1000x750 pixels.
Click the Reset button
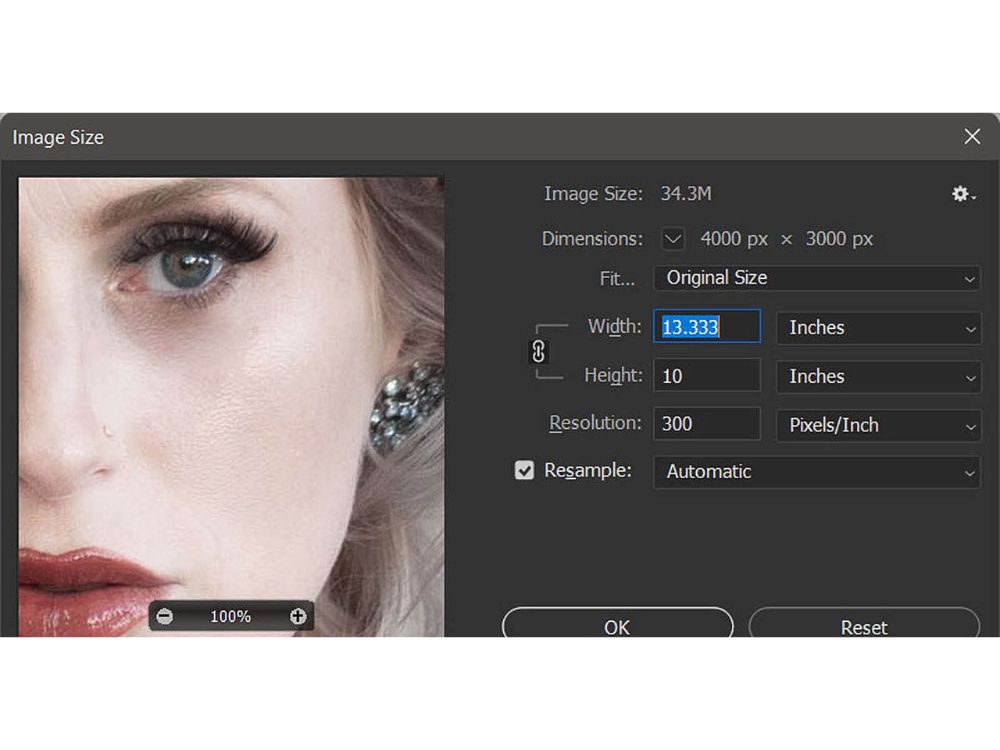(x=864, y=623)
